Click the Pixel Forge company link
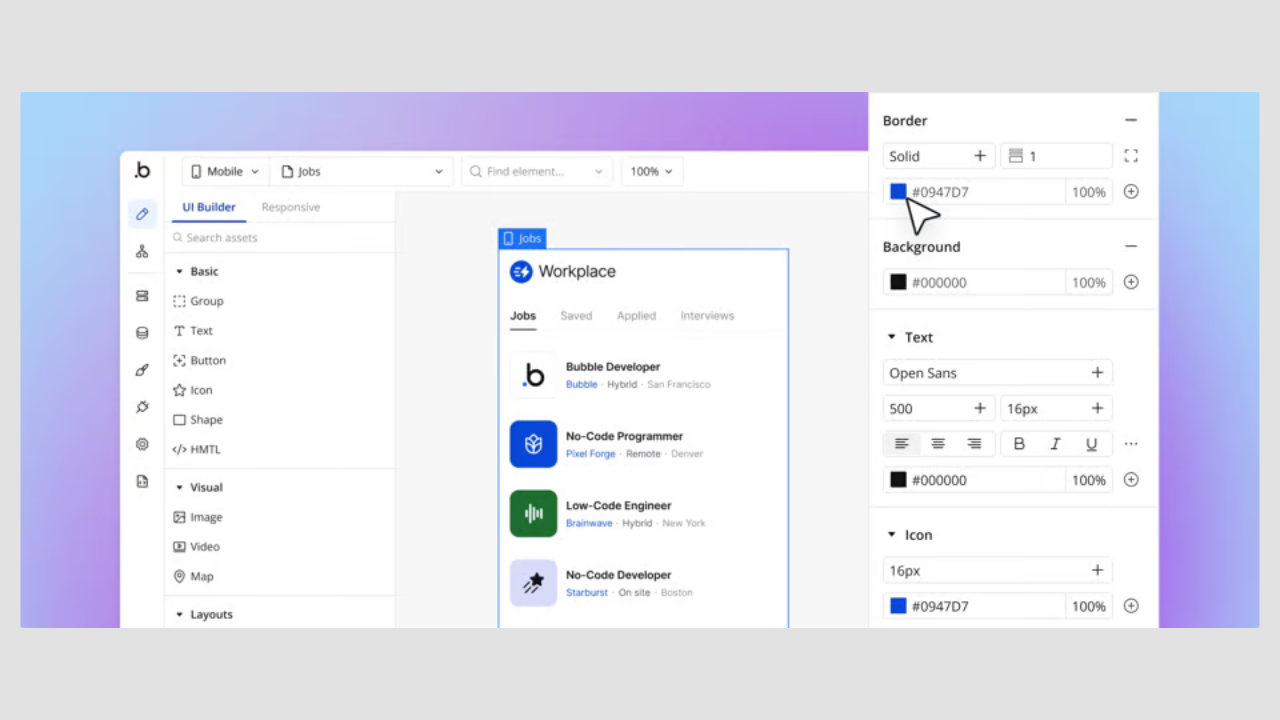1280x720 pixels. pyautogui.click(x=590, y=454)
